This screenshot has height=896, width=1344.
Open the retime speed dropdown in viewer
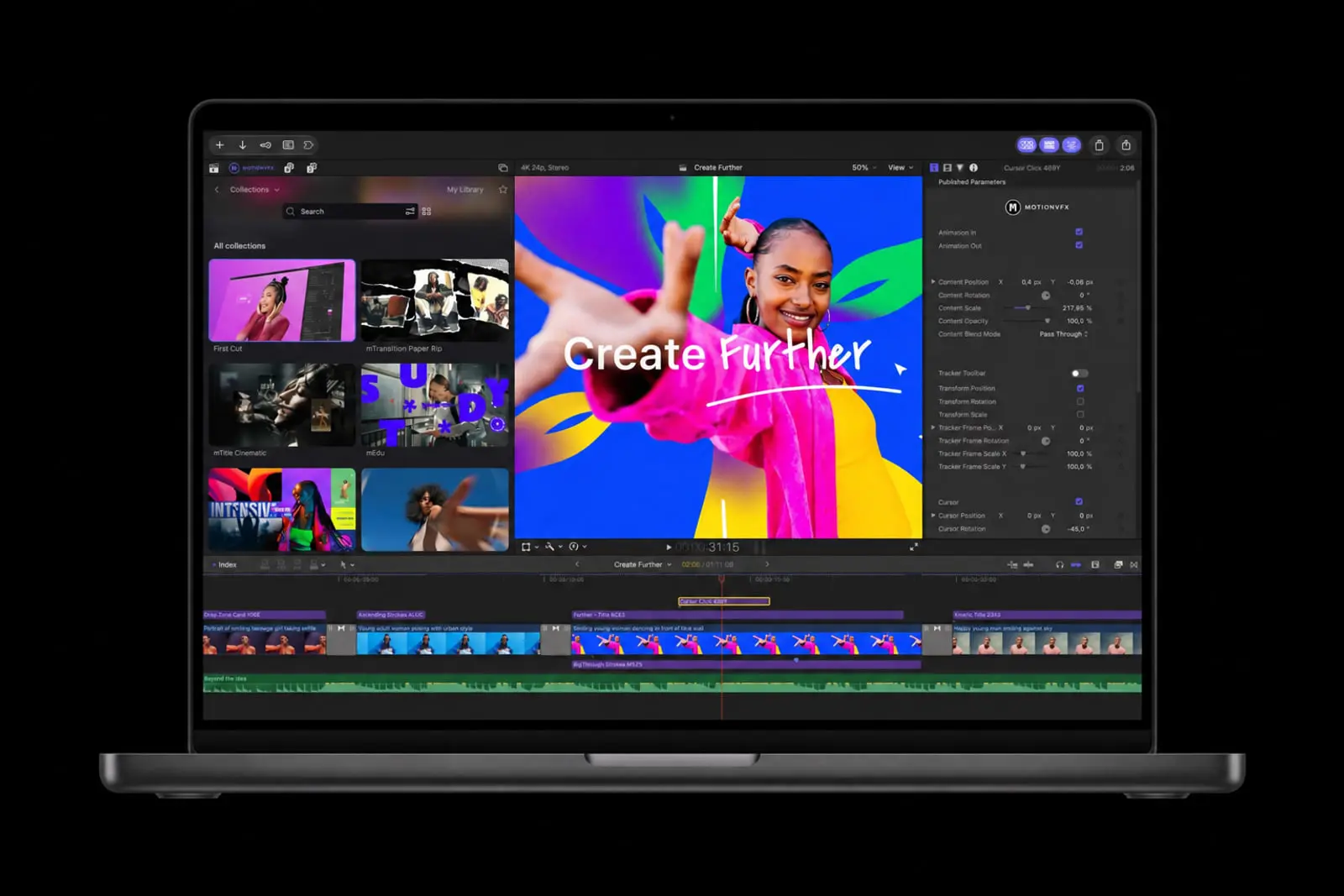tap(577, 547)
